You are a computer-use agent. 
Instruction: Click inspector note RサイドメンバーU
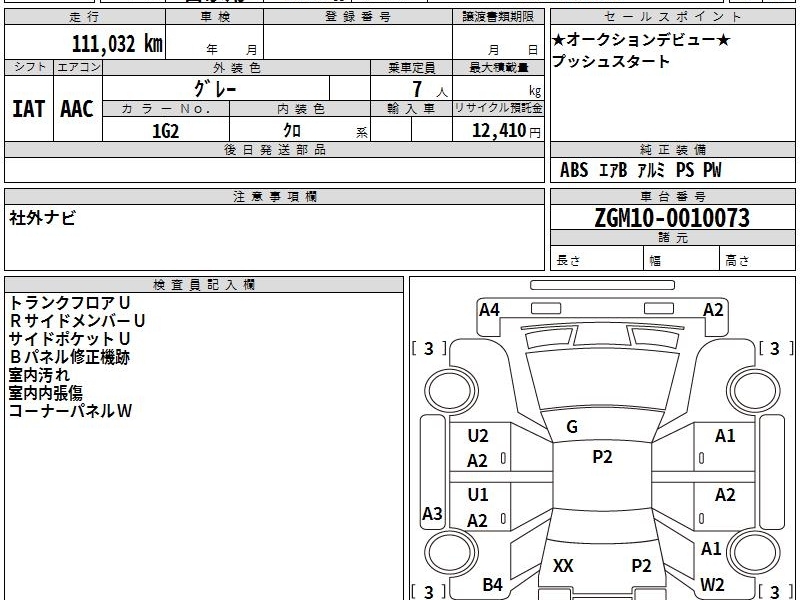tap(78, 320)
